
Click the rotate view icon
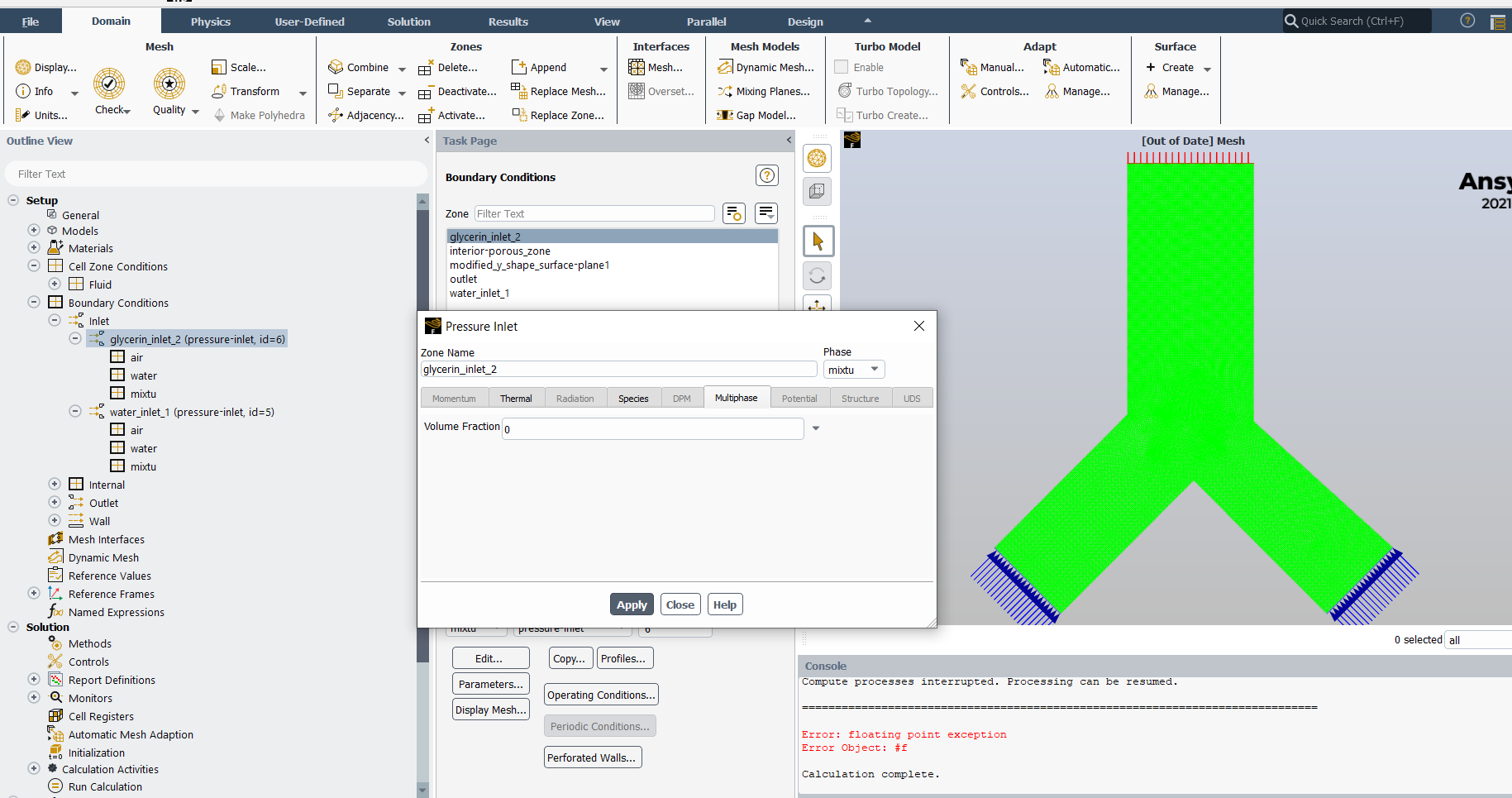click(817, 275)
